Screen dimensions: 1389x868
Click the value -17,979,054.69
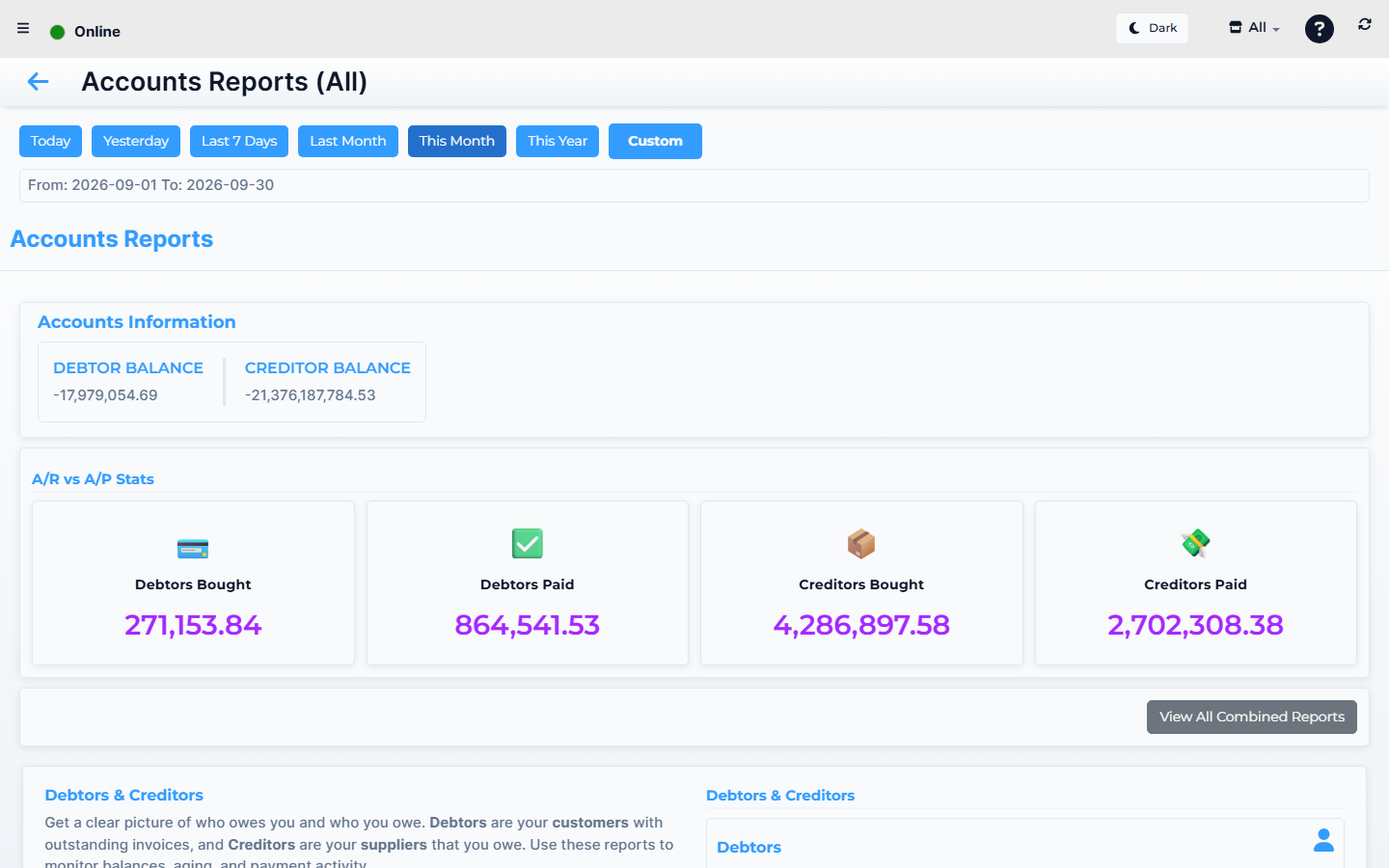(105, 395)
